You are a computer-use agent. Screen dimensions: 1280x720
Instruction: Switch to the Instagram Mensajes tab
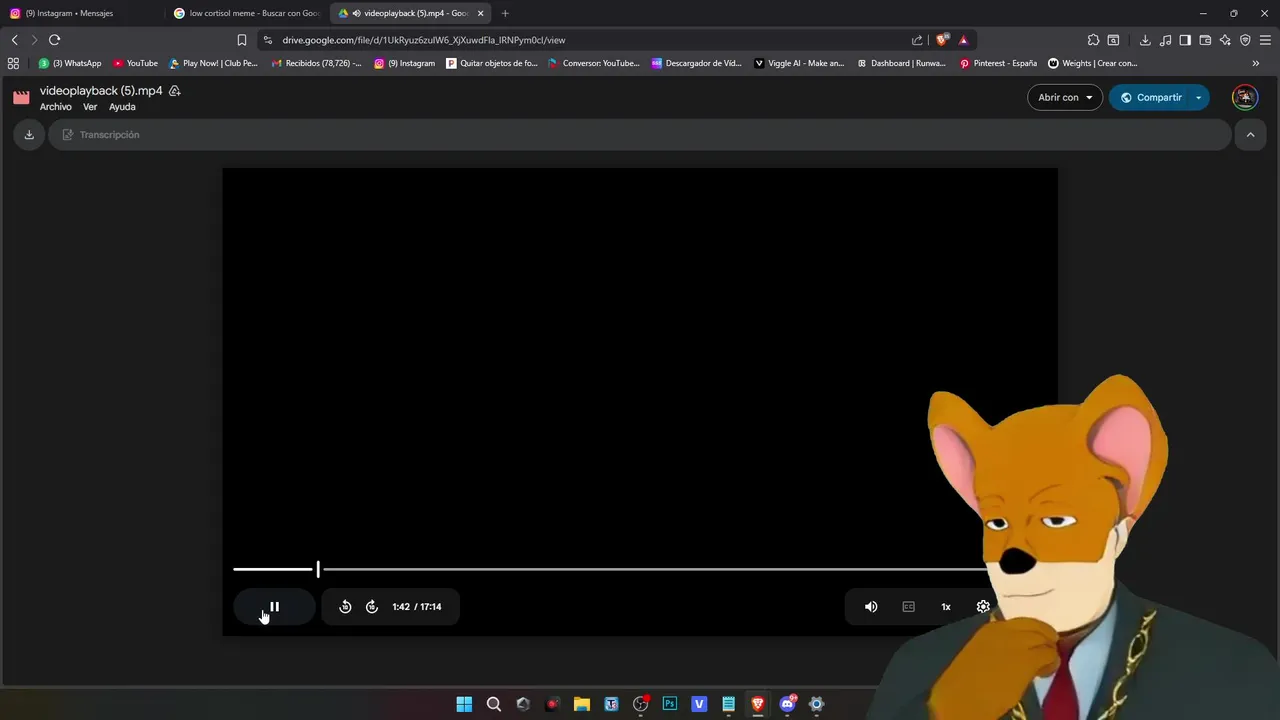82,13
